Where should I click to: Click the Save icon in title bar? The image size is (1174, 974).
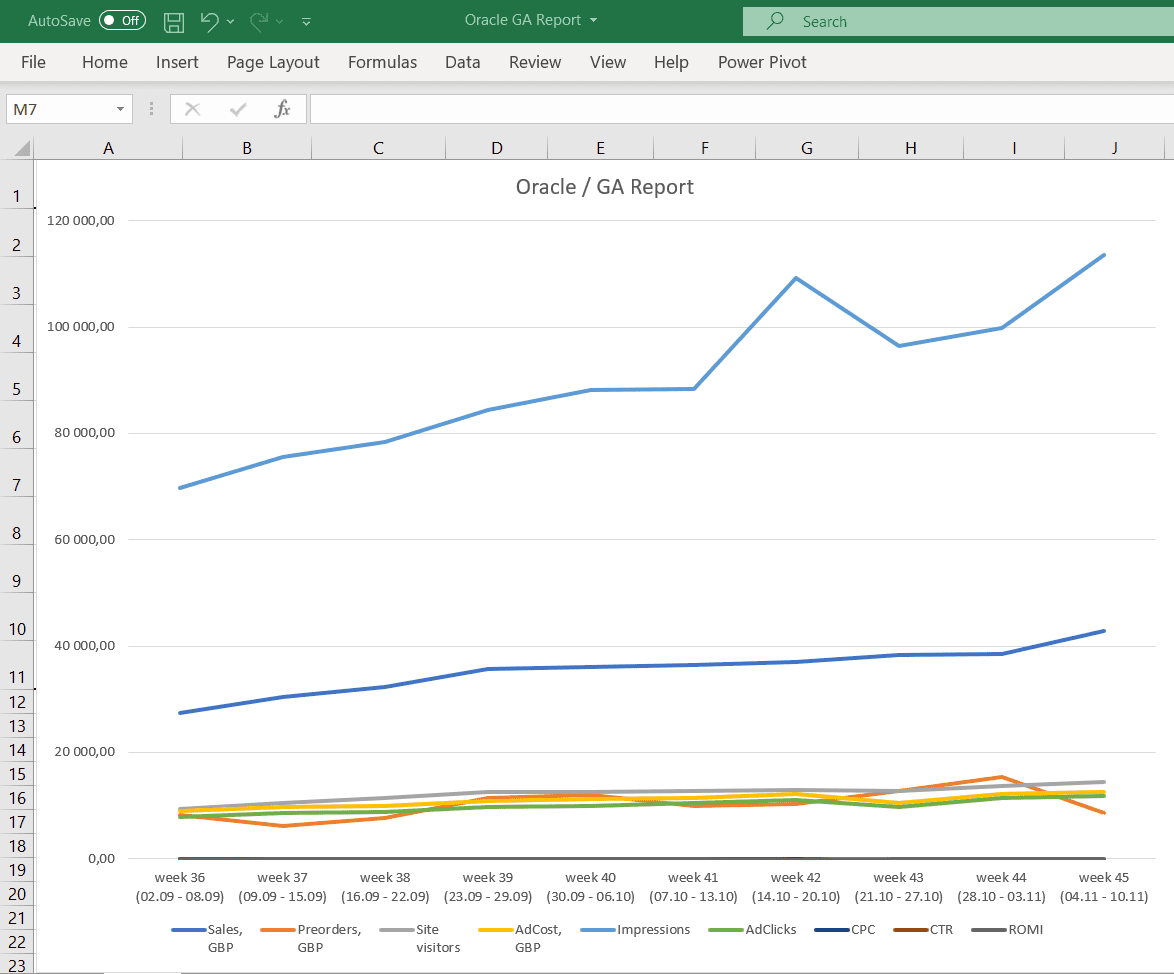pyautogui.click(x=174, y=22)
